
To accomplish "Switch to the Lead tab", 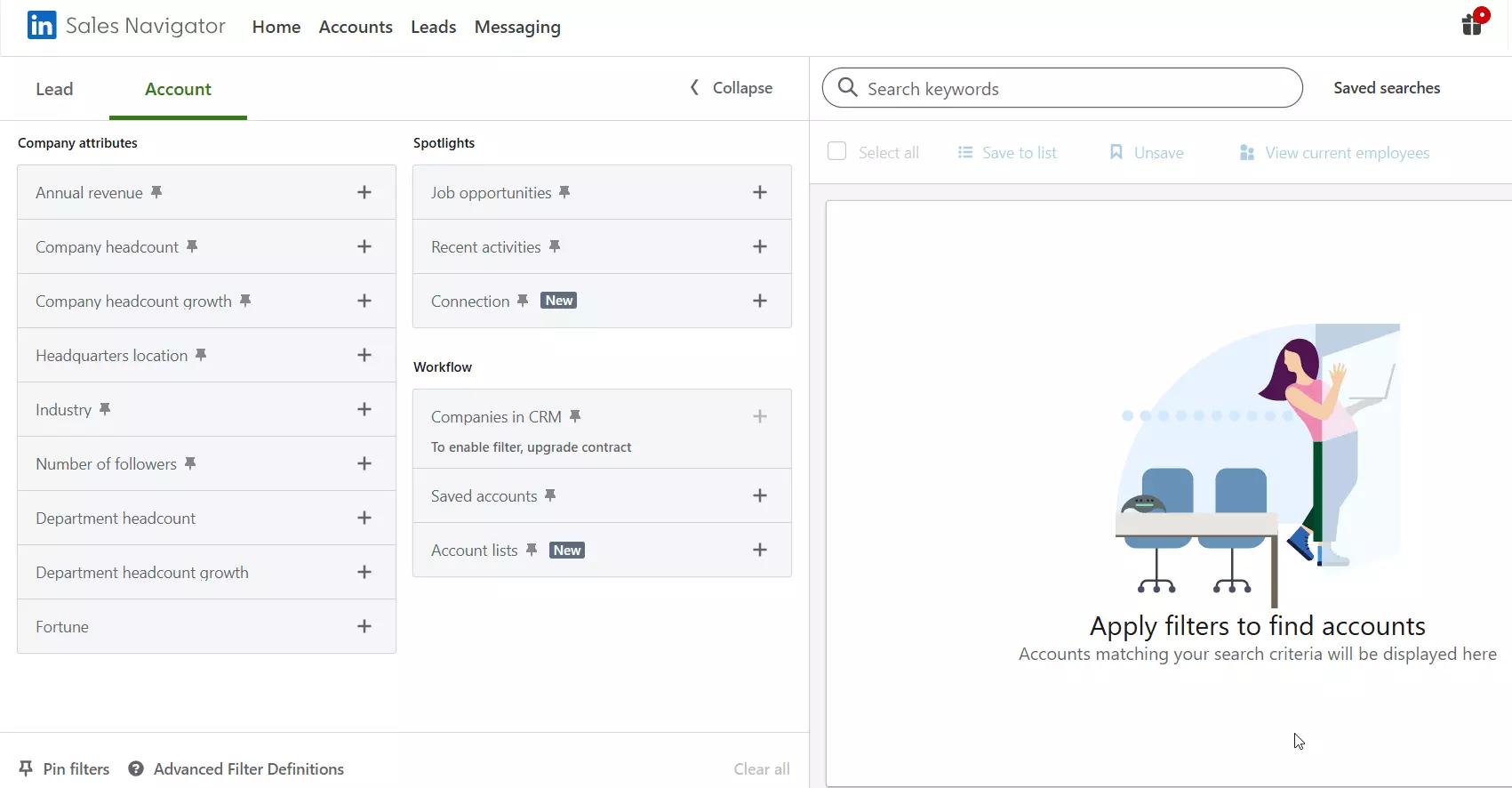I will click(x=54, y=89).
